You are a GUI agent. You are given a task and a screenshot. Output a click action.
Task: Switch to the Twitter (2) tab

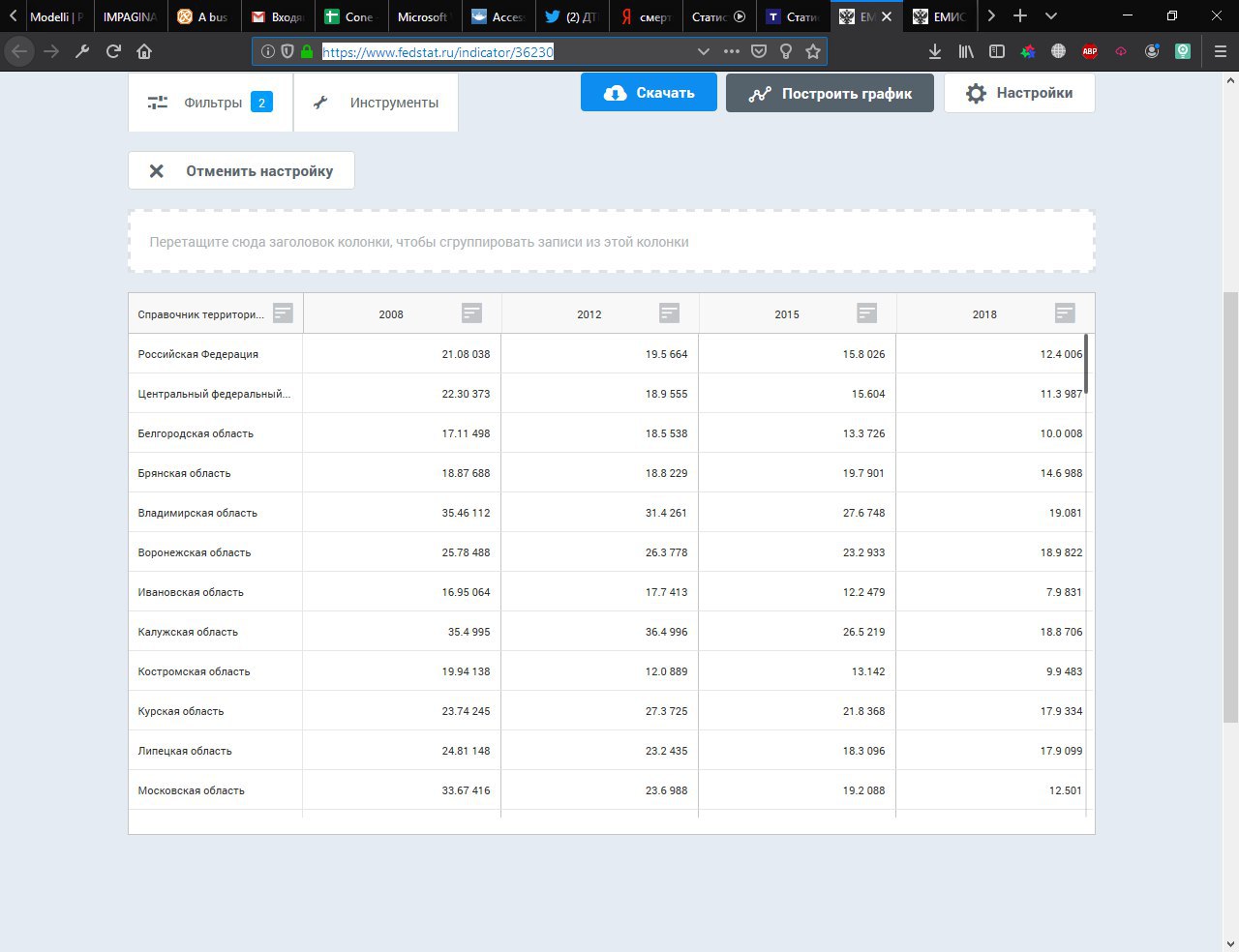570,16
